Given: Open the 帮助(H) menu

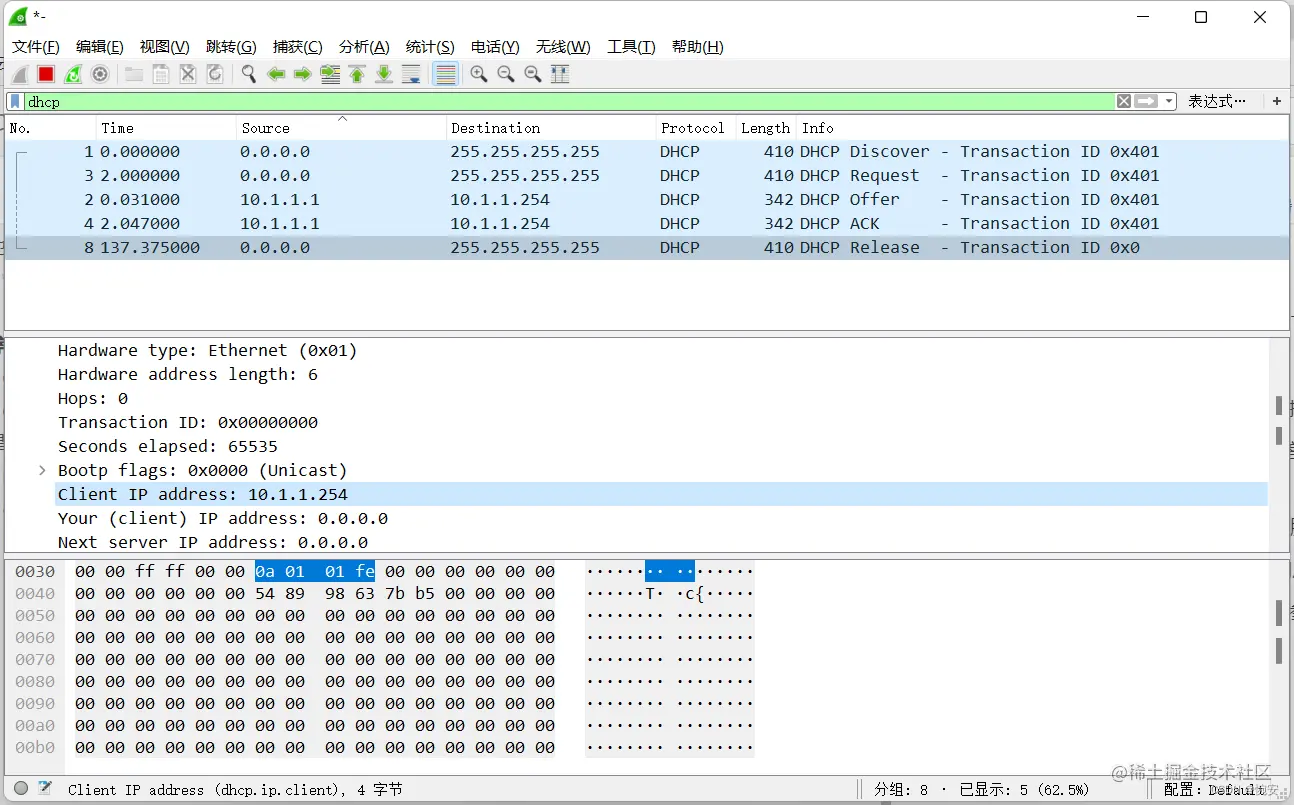Looking at the screenshot, I should [x=698, y=47].
